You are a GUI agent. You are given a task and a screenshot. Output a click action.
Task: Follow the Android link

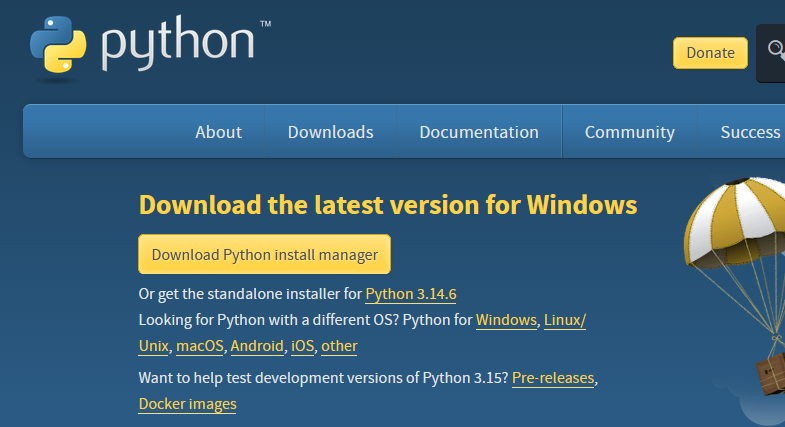(257, 346)
